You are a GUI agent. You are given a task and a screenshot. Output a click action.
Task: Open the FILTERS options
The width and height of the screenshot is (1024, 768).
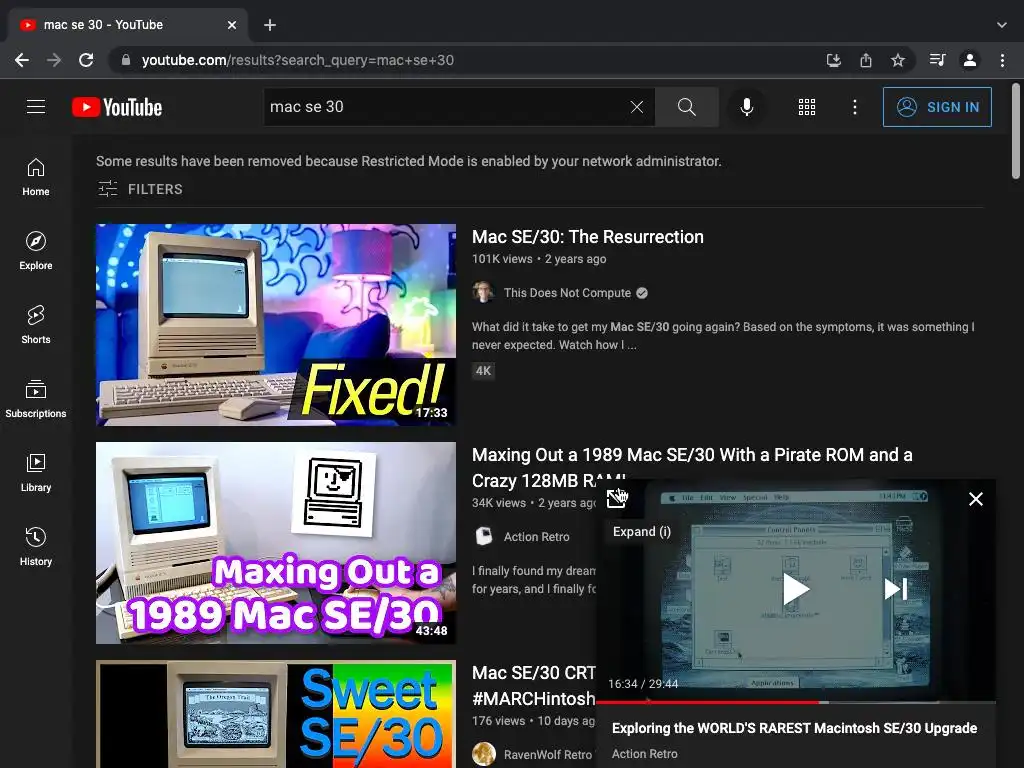point(140,189)
